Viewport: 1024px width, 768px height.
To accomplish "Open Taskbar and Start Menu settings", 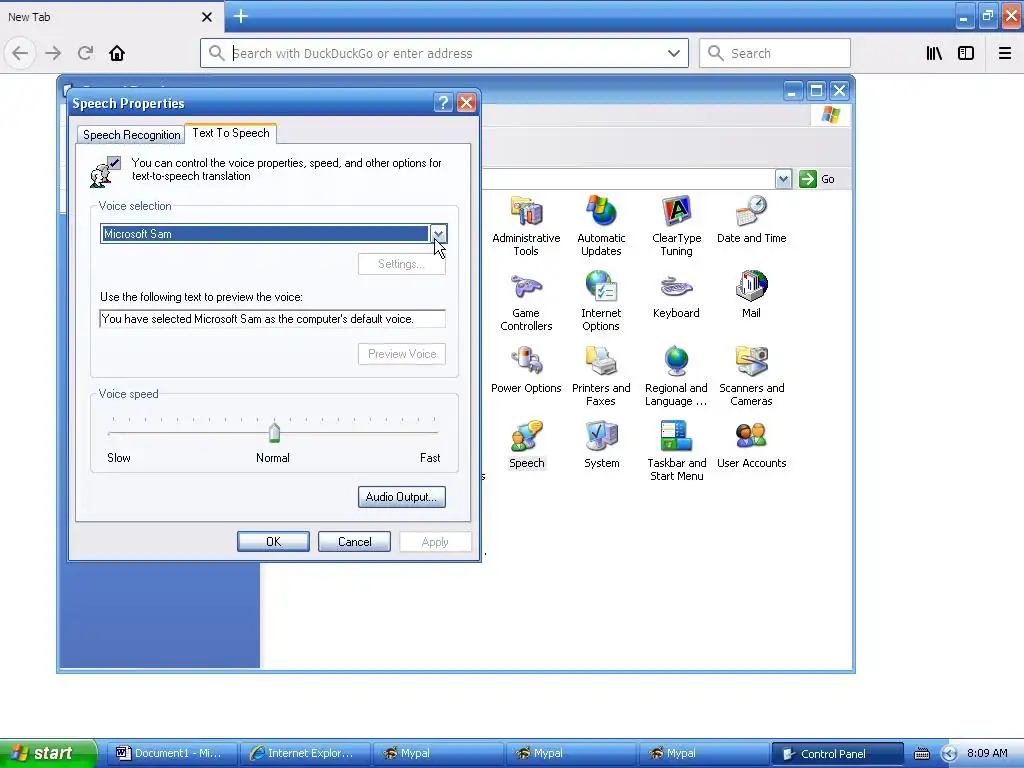I will pos(677,452).
